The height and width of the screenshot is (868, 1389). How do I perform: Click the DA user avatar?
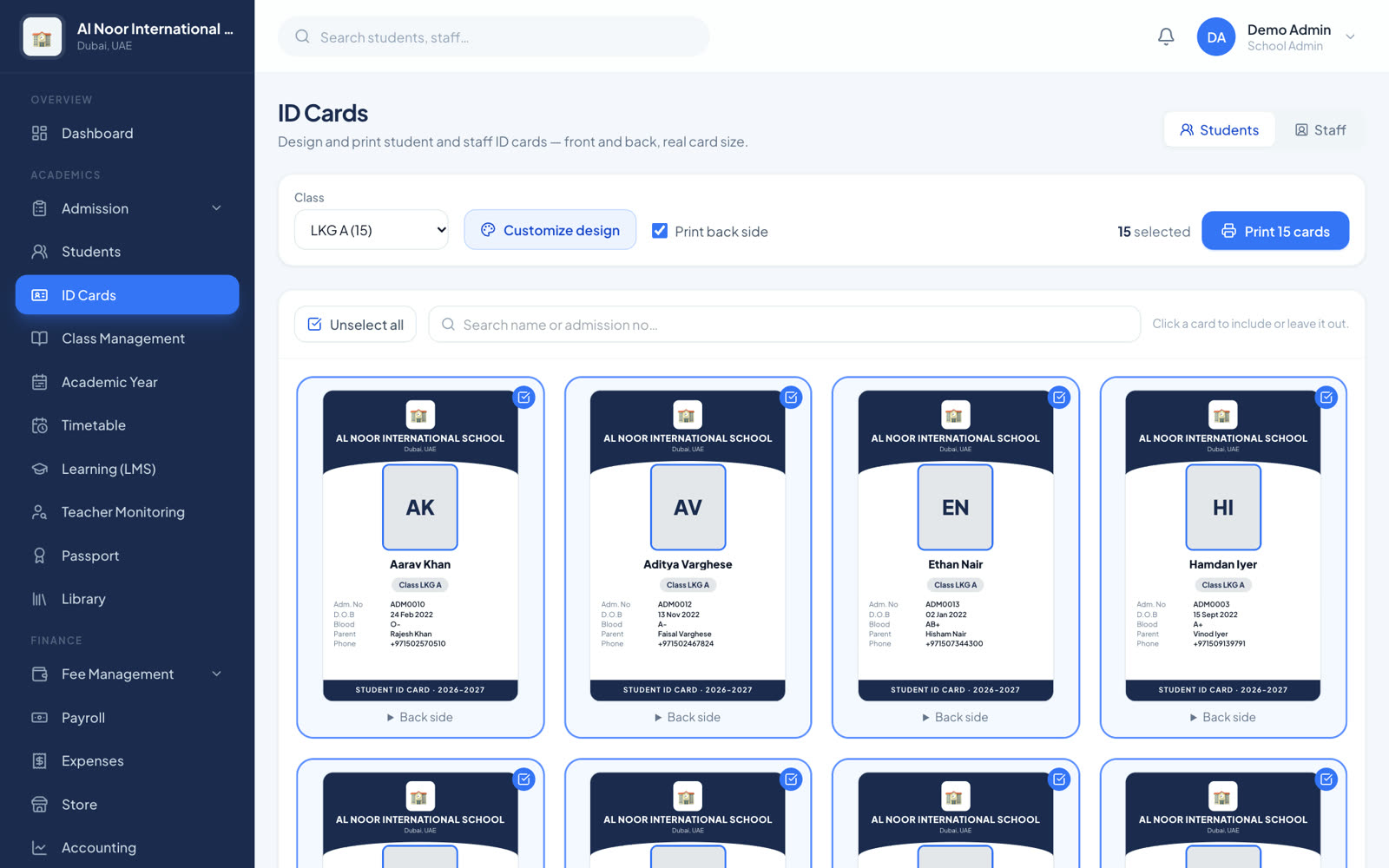tap(1216, 36)
